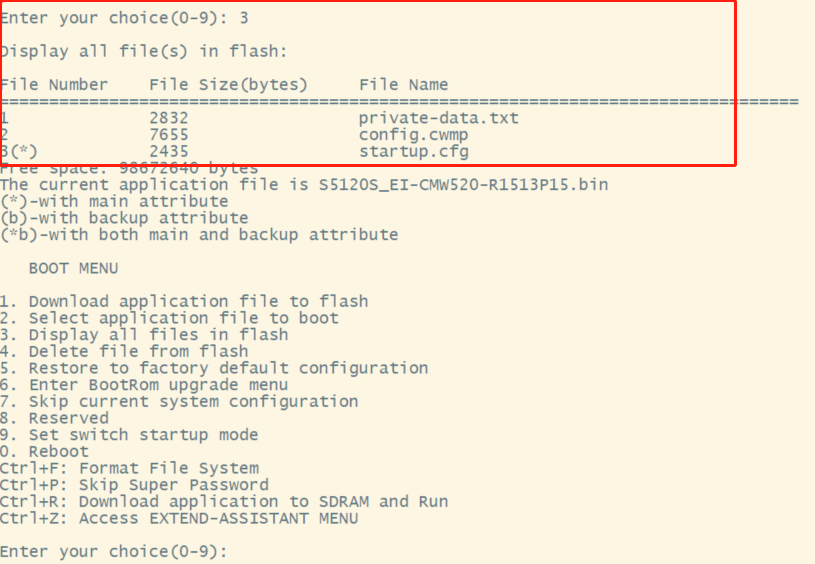The width and height of the screenshot is (815, 564).
Task: Click the 'Reserved' menu entry
Action: click(54, 418)
